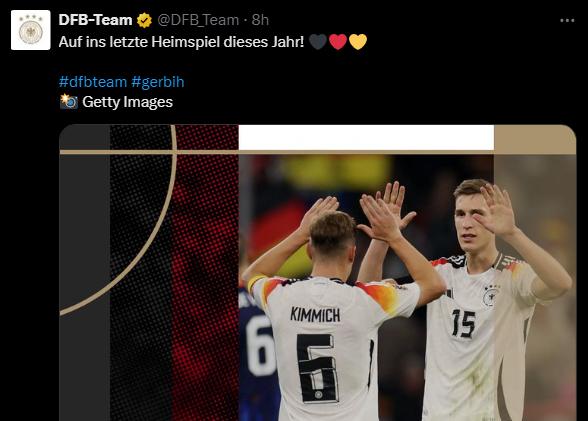Screen dimensions: 588x421
Task: Select the Getty Images credit text
Action: click(x=128, y=102)
